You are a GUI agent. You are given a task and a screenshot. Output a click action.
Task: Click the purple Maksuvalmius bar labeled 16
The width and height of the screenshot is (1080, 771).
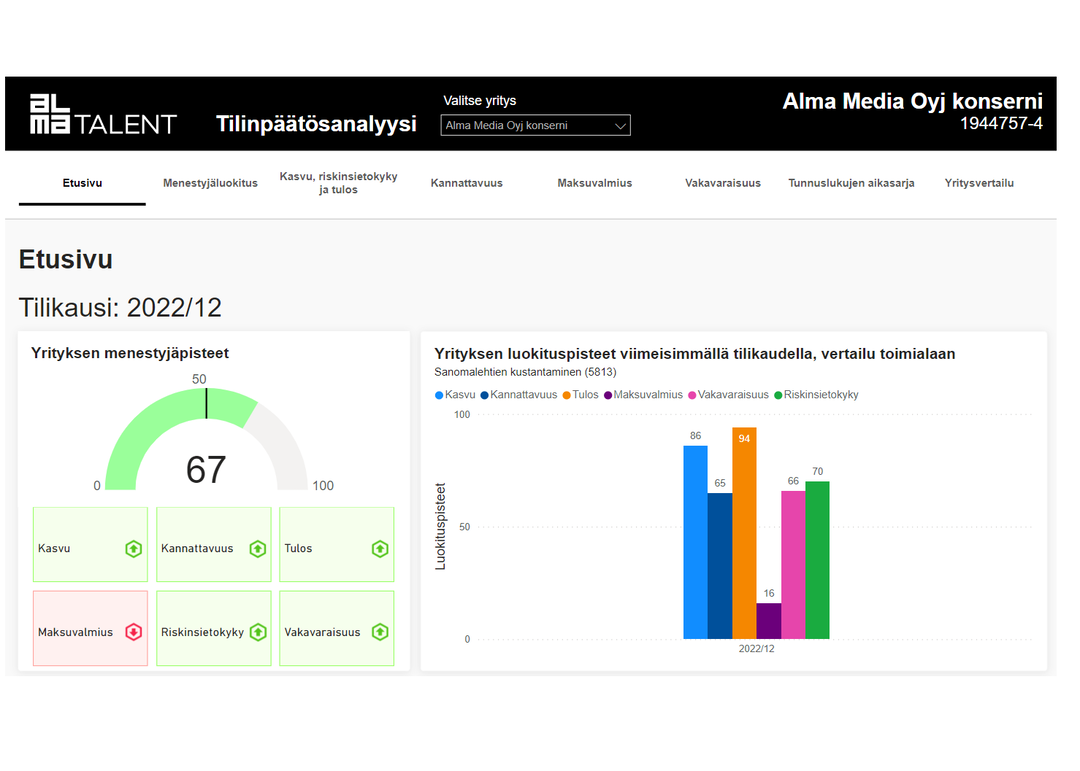[769, 621]
